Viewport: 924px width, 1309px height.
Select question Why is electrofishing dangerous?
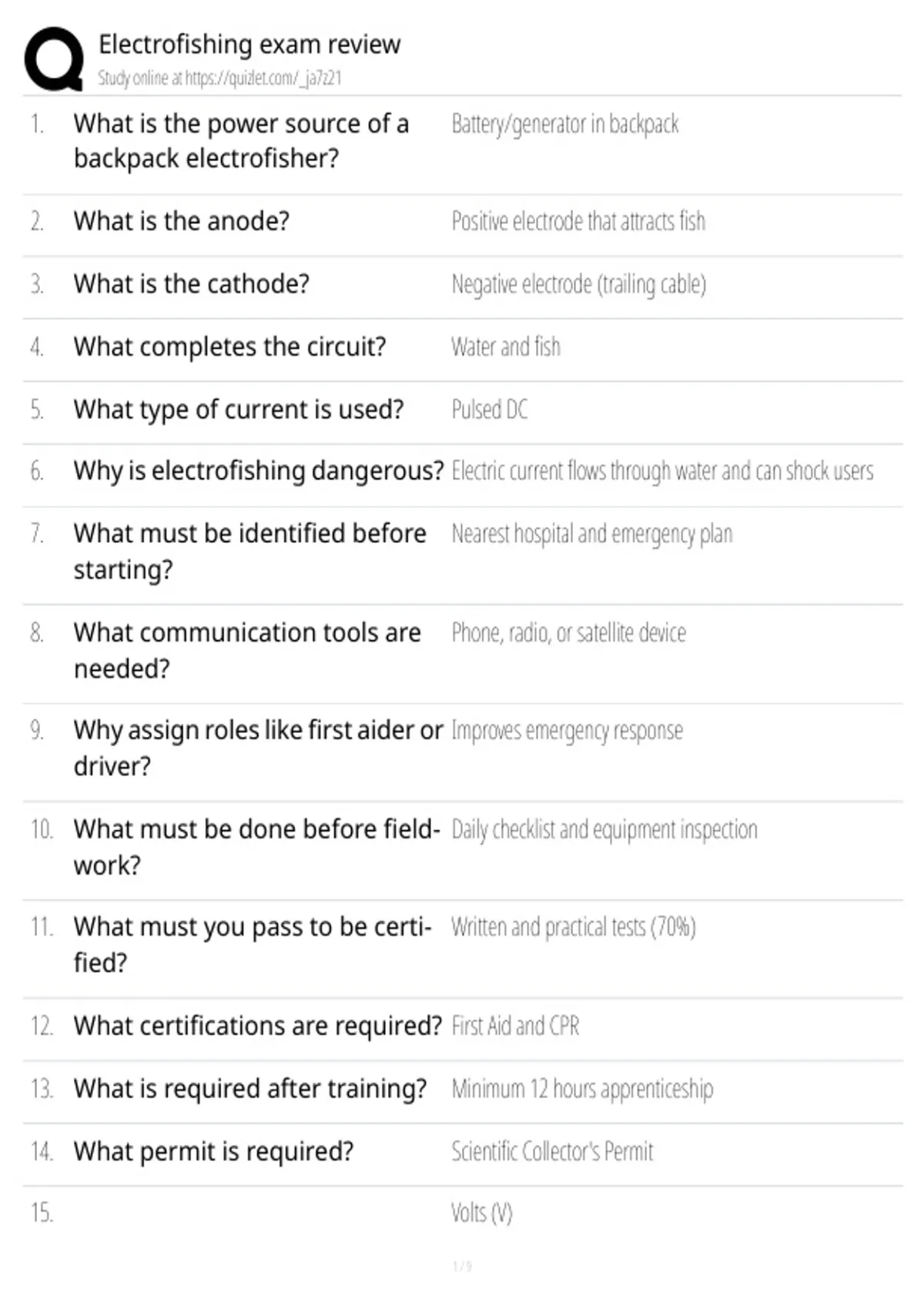click(x=259, y=470)
